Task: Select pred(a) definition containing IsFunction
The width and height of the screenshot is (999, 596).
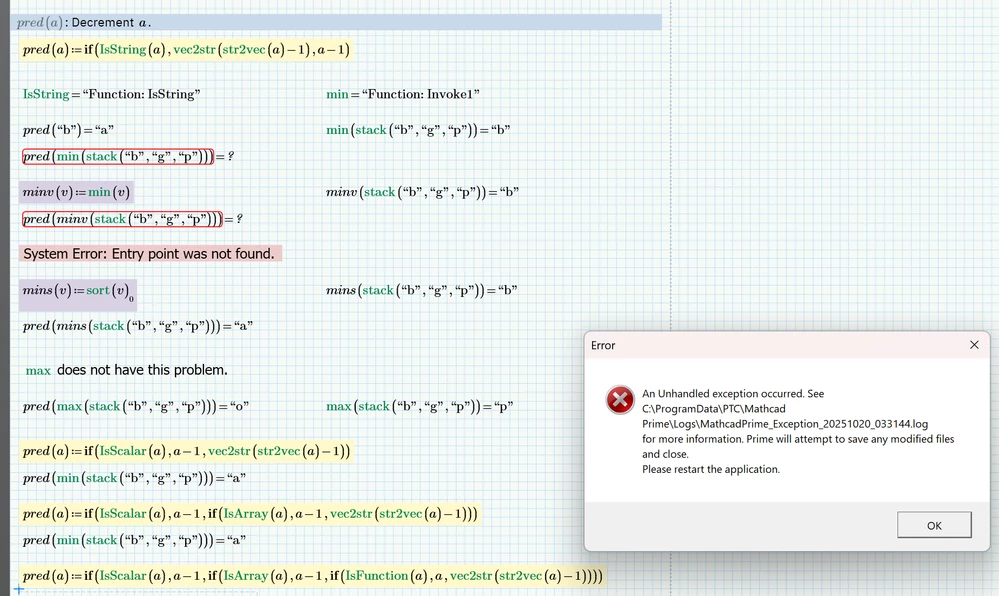Action: (x=312, y=576)
